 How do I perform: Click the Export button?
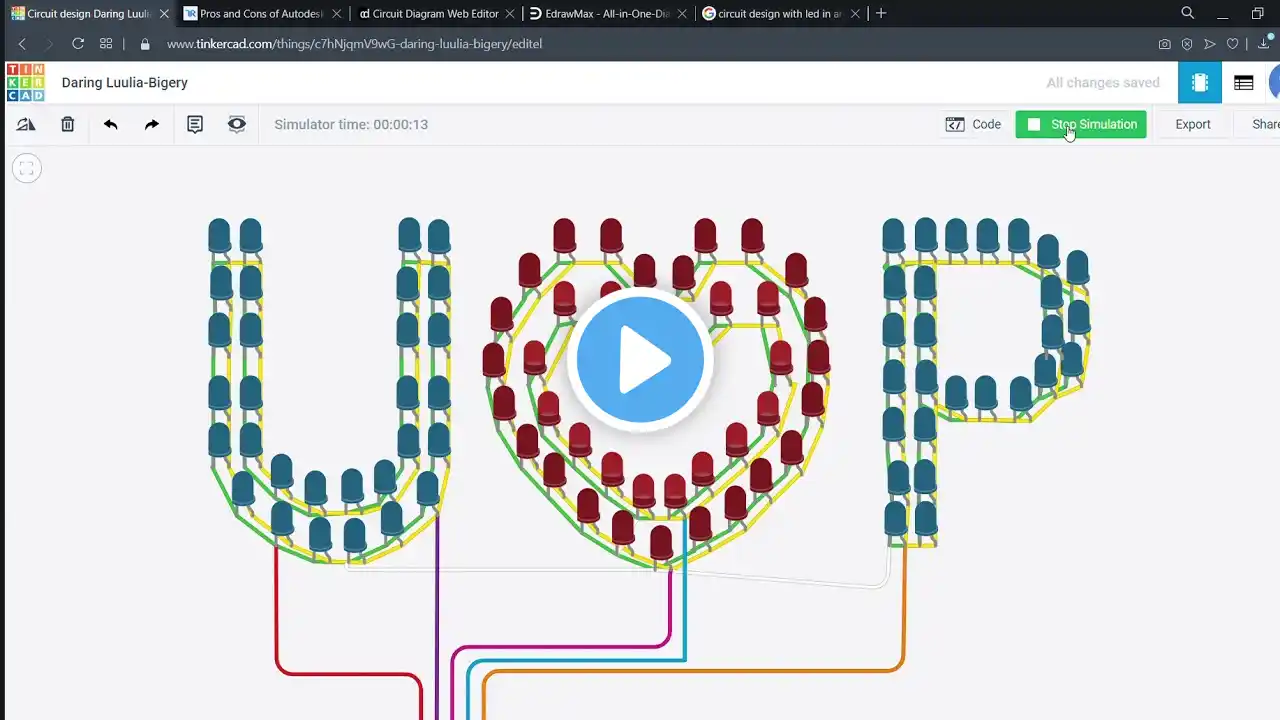[x=1192, y=124]
